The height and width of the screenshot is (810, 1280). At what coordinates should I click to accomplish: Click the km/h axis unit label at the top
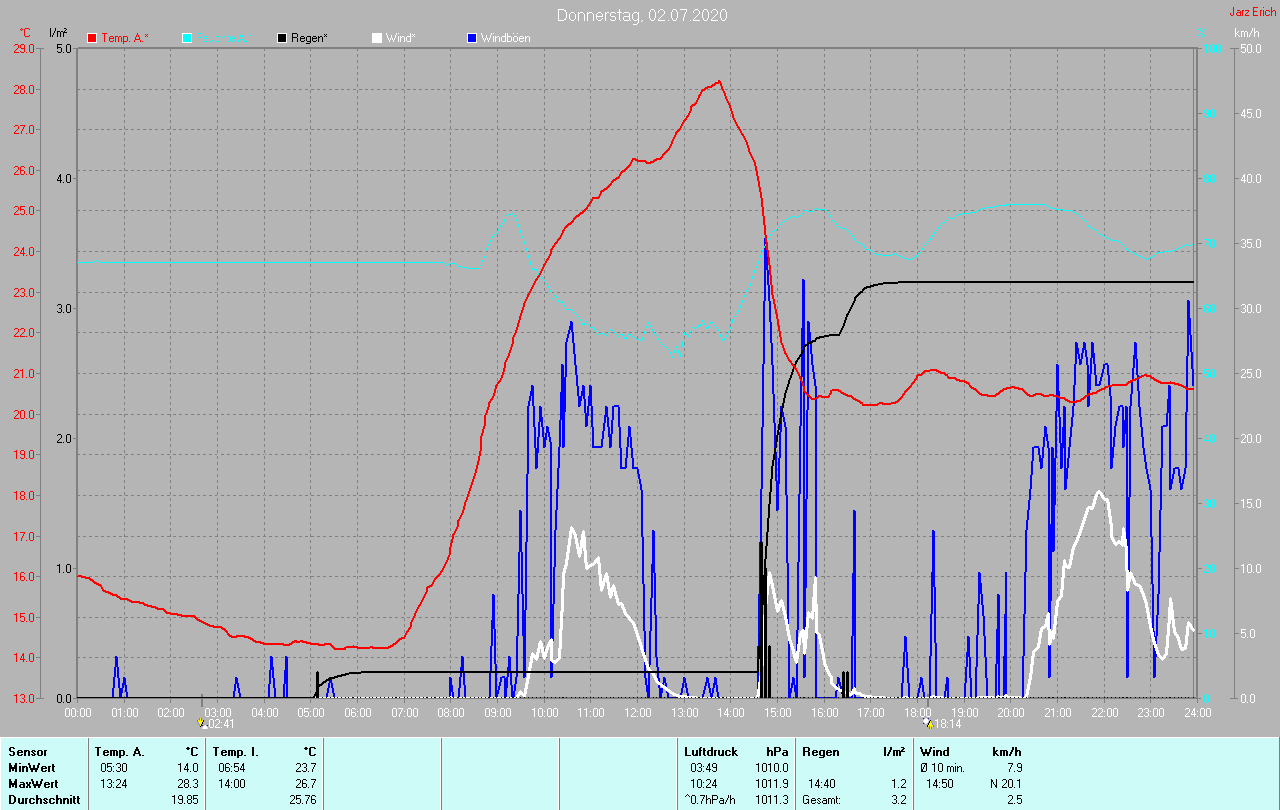1247,33
